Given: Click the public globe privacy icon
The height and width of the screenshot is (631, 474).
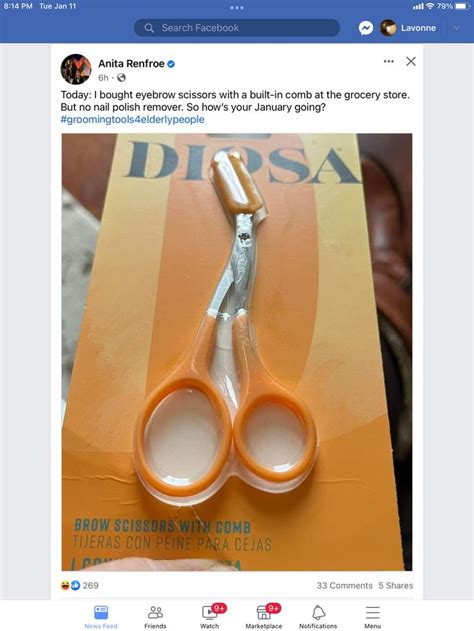Looking at the screenshot, I should click(121, 78).
